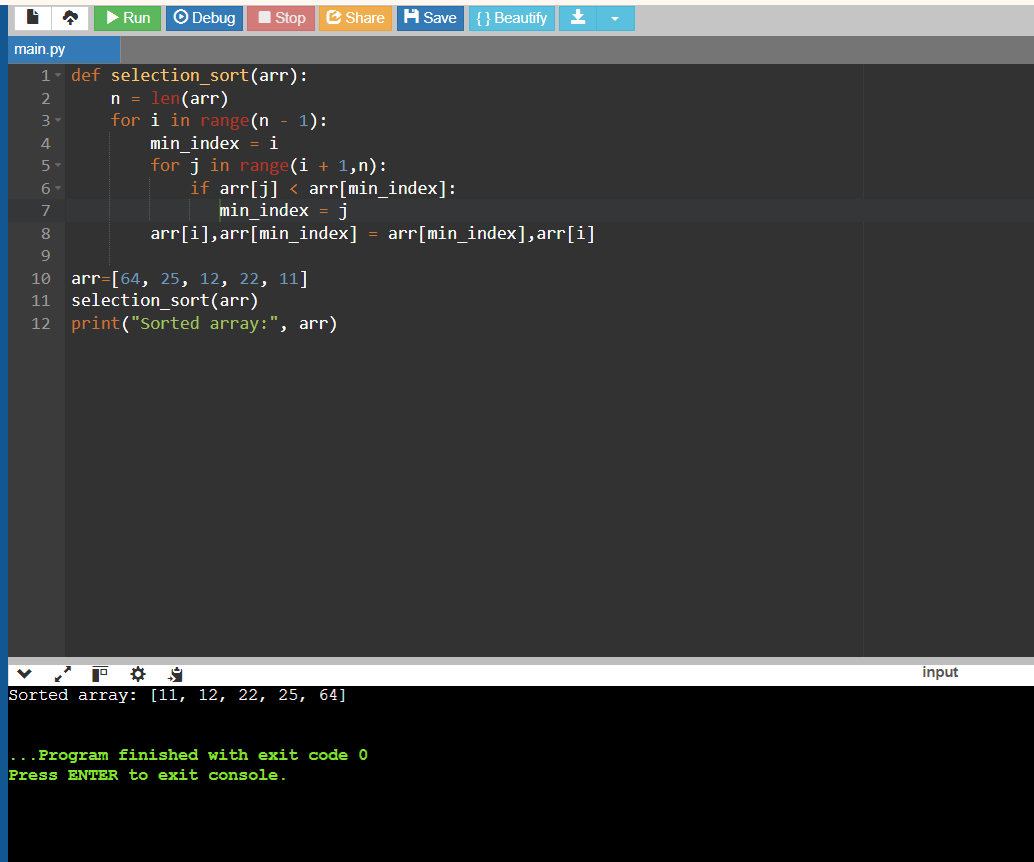This screenshot has height=862, width=1034.
Task: Click the if condition on line 6
Action: [x=322, y=189]
